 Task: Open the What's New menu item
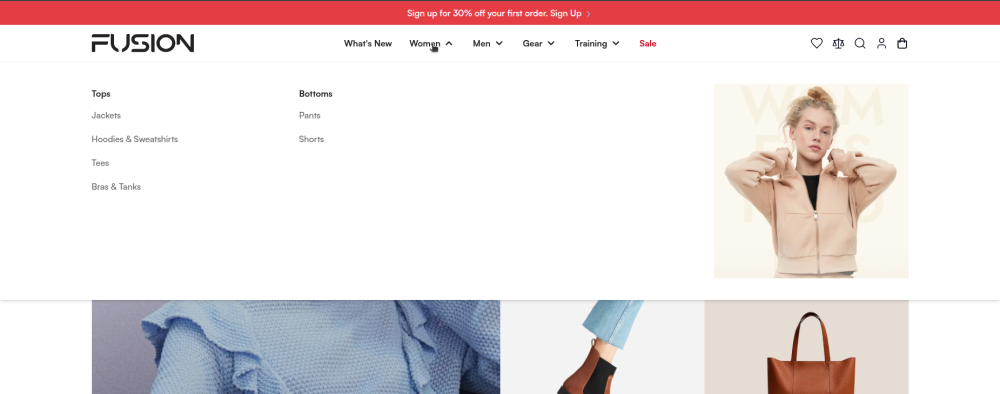pyautogui.click(x=368, y=43)
